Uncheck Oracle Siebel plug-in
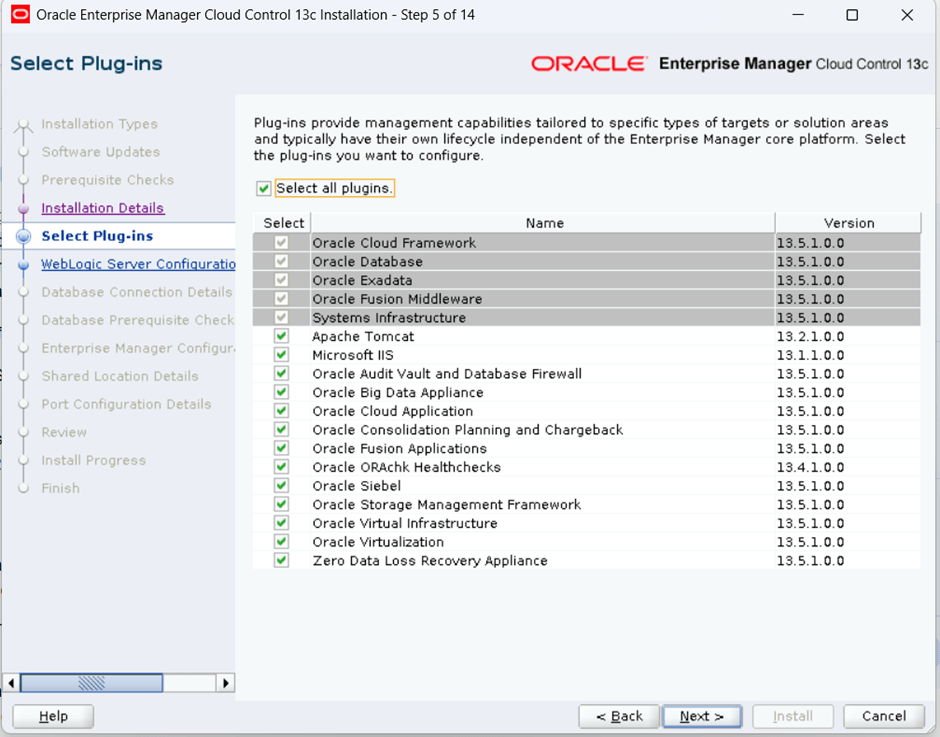Image resolution: width=940 pixels, height=737 pixels. pyautogui.click(x=281, y=486)
